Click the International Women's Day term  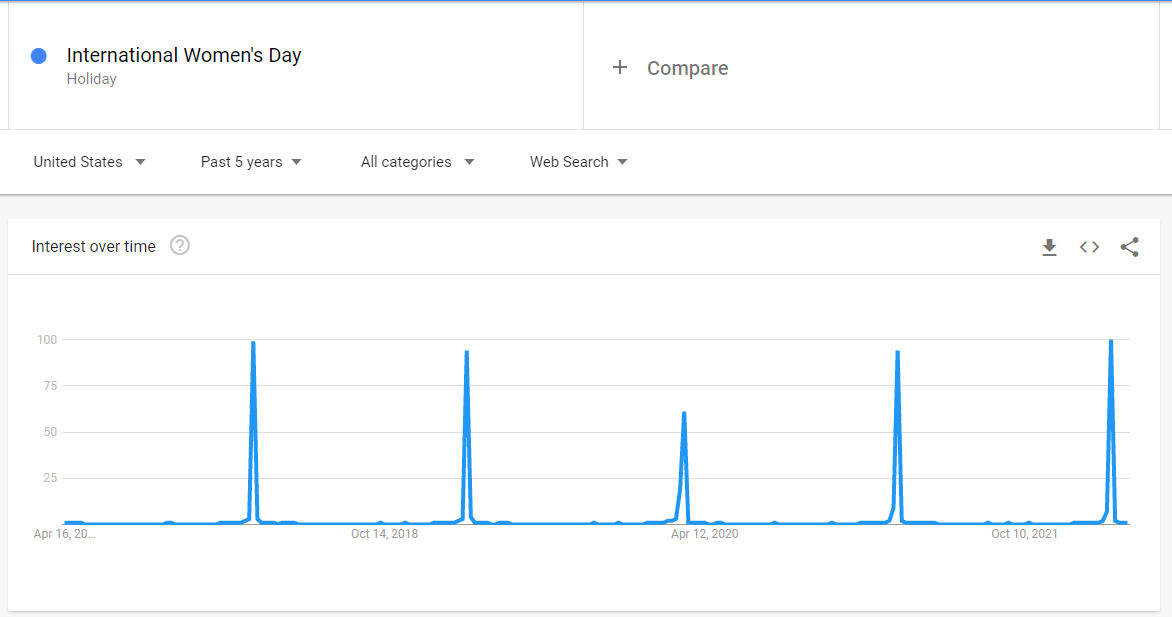pyautogui.click(x=184, y=56)
